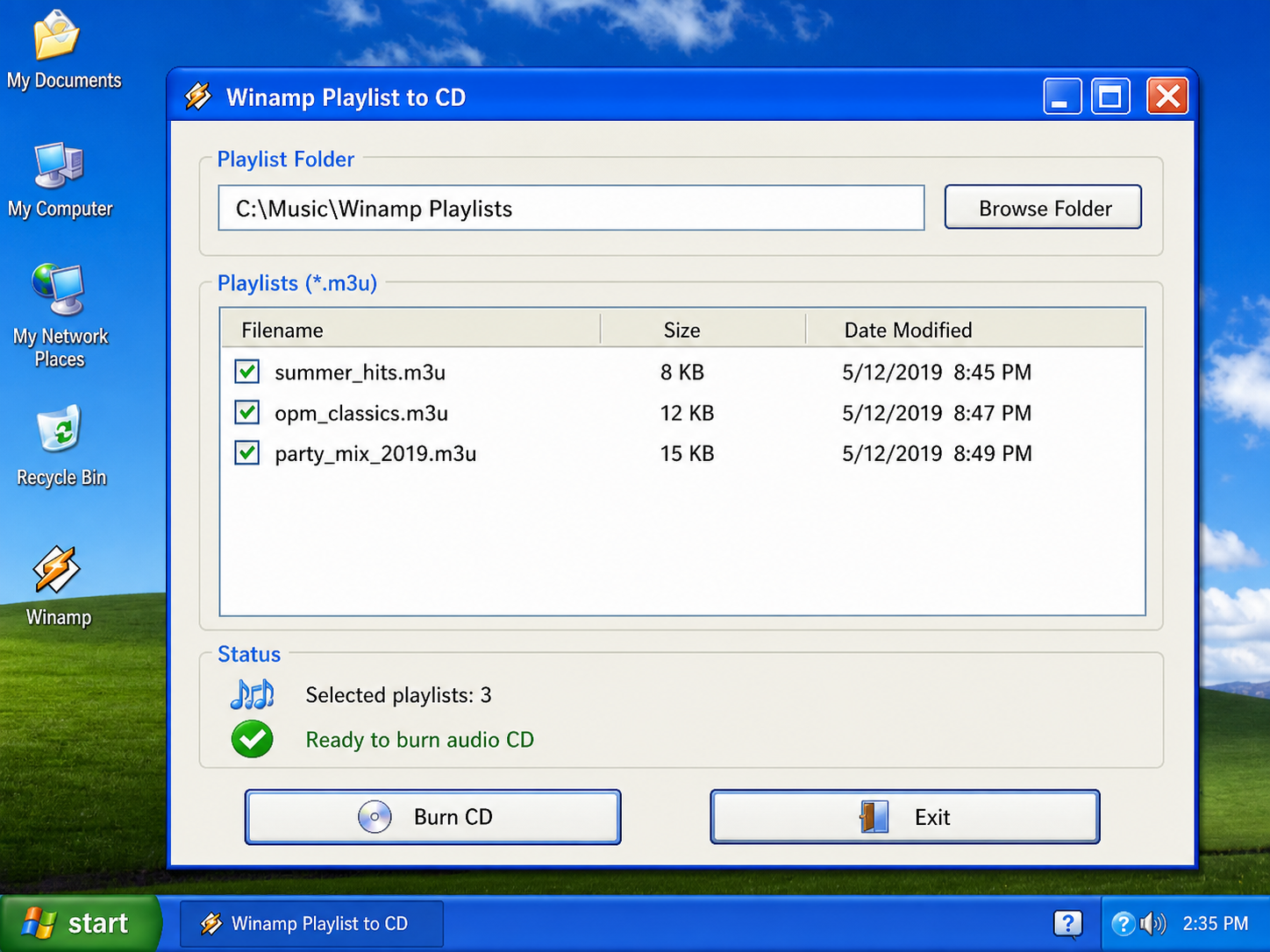This screenshot has height=952, width=1270.
Task: Sort by the Filename column header
Action: 410,330
